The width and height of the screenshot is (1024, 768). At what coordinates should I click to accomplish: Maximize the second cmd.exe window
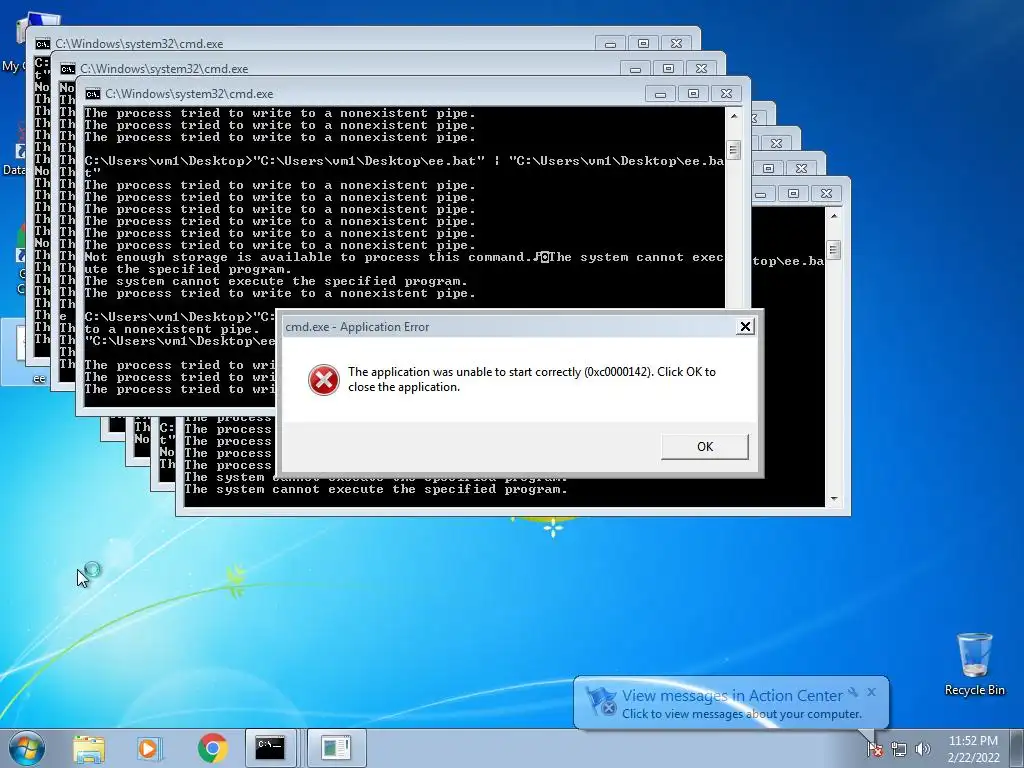coord(668,69)
